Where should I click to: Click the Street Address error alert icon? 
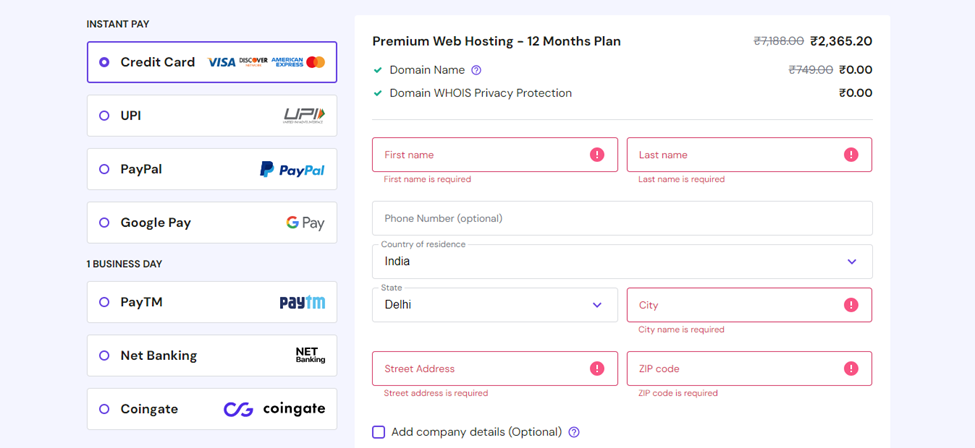point(597,368)
